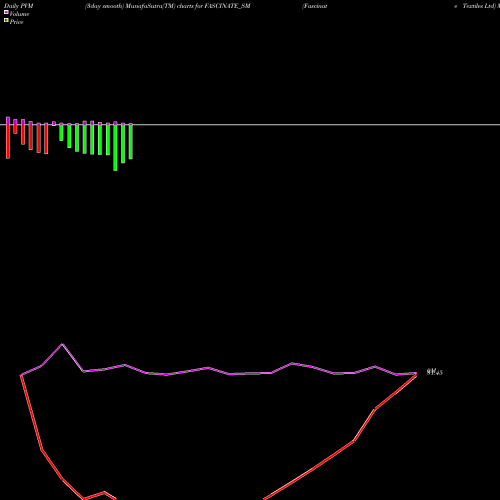Click the Textiles Ltd text at top right
Image resolution: width=500 pixels, height=500 pixels.
[x=479, y=6]
